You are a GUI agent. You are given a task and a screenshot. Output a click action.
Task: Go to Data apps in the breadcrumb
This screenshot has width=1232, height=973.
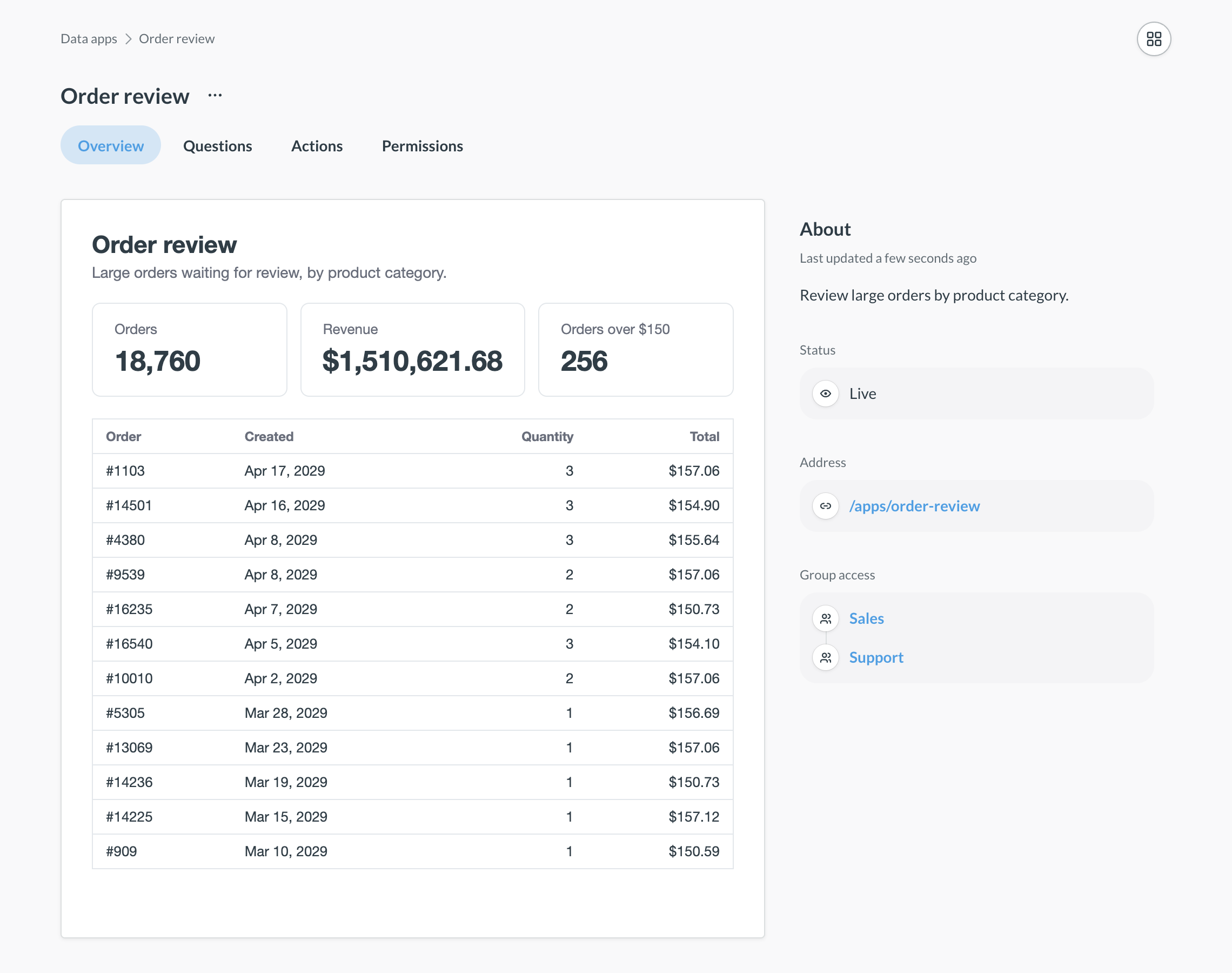pos(89,39)
